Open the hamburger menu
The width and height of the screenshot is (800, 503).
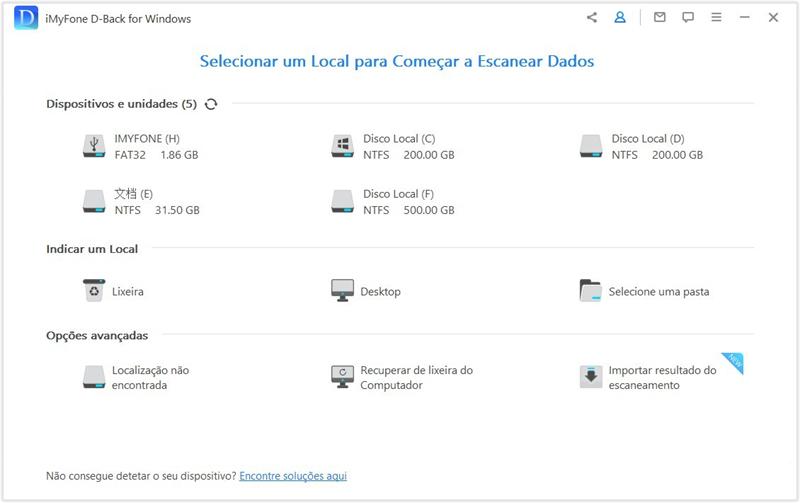click(716, 18)
